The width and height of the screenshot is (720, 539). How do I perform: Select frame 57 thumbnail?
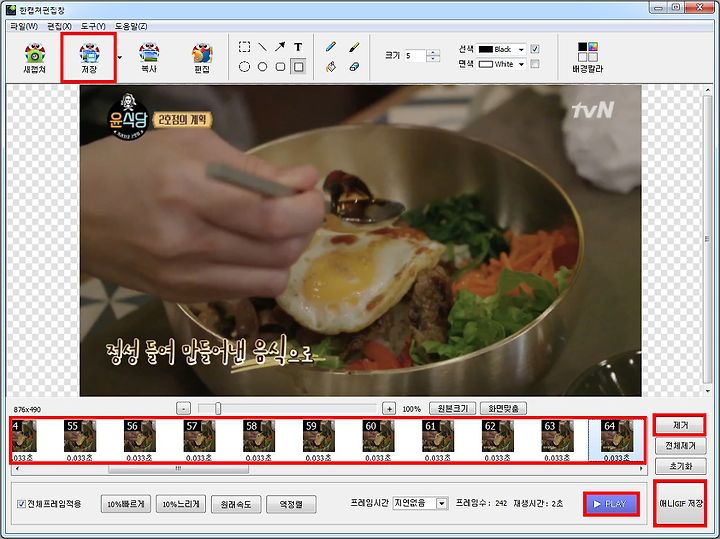click(199, 436)
